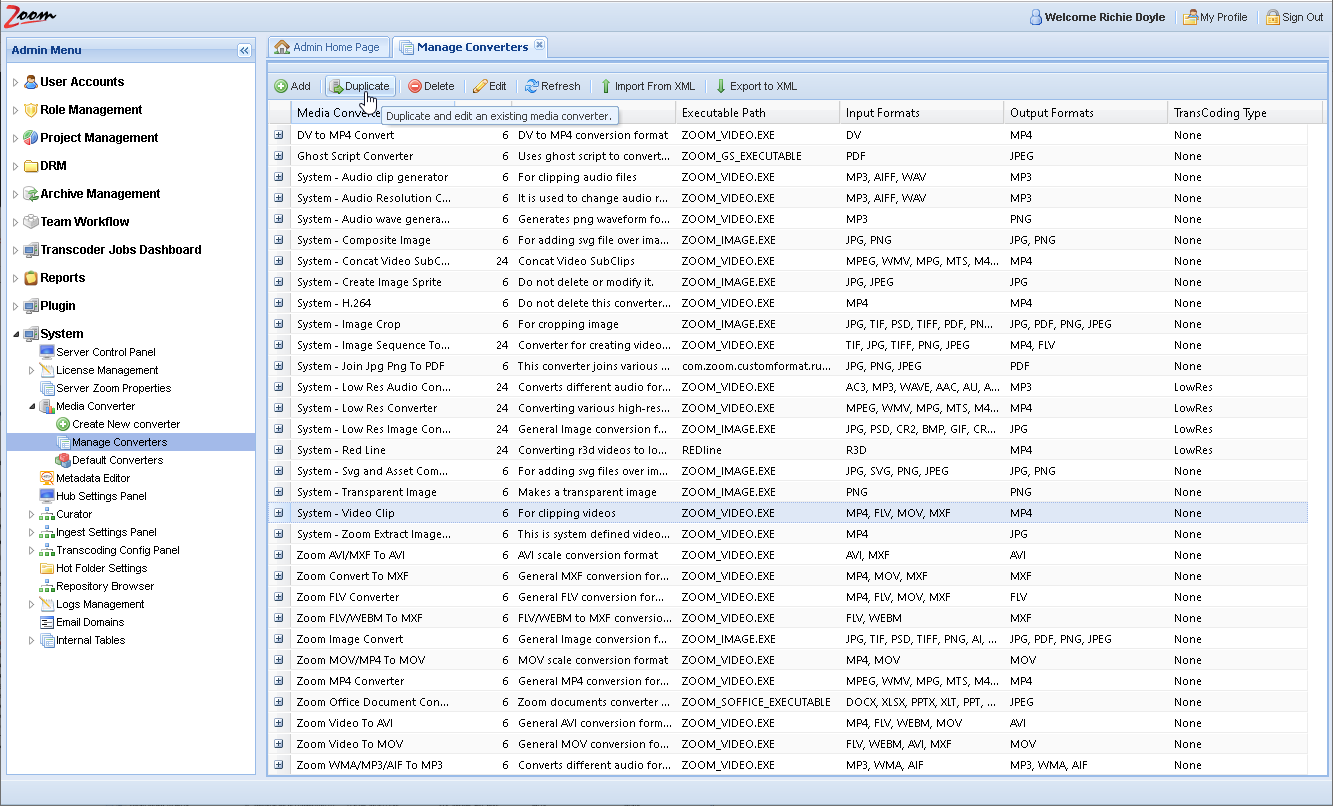Select System - Video Clip row
Image resolution: width=1333 pixels, height=806 pixels.
(x=788, y=513)
